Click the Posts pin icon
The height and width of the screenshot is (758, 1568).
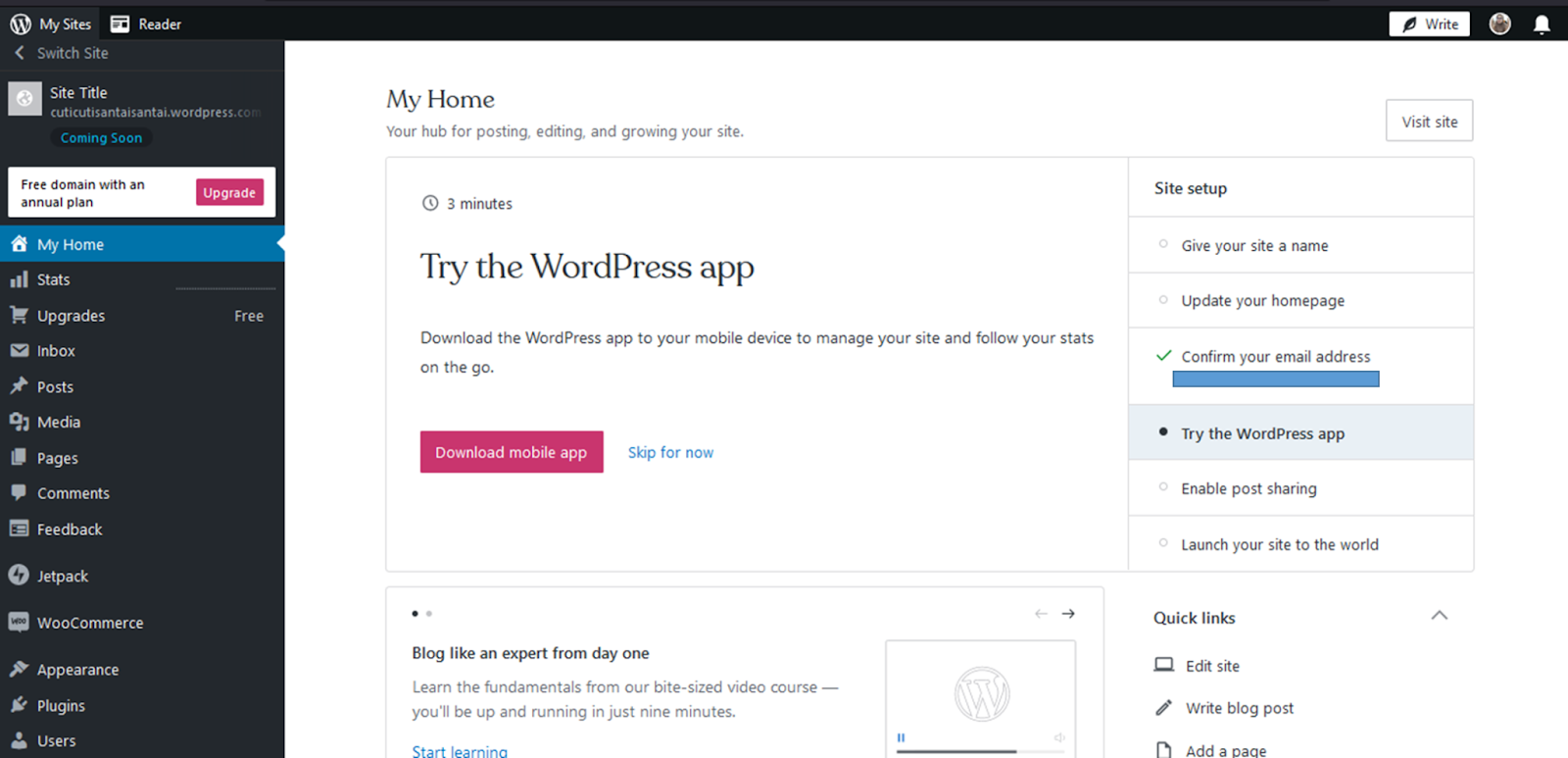coord(19,386)
